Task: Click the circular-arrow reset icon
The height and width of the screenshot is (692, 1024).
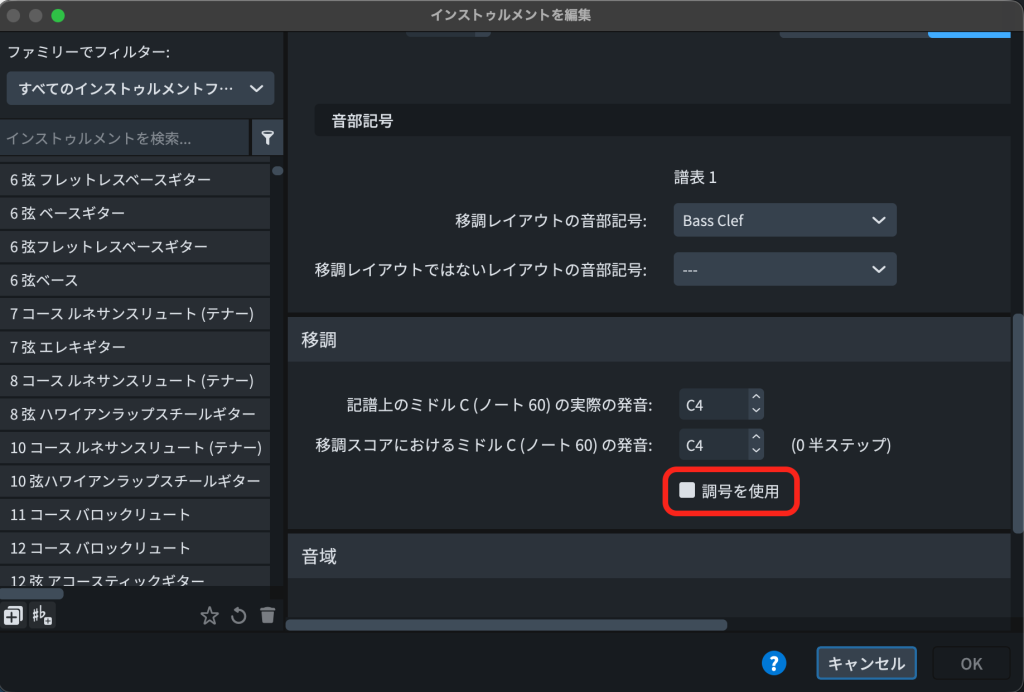Action: (238, 616)
